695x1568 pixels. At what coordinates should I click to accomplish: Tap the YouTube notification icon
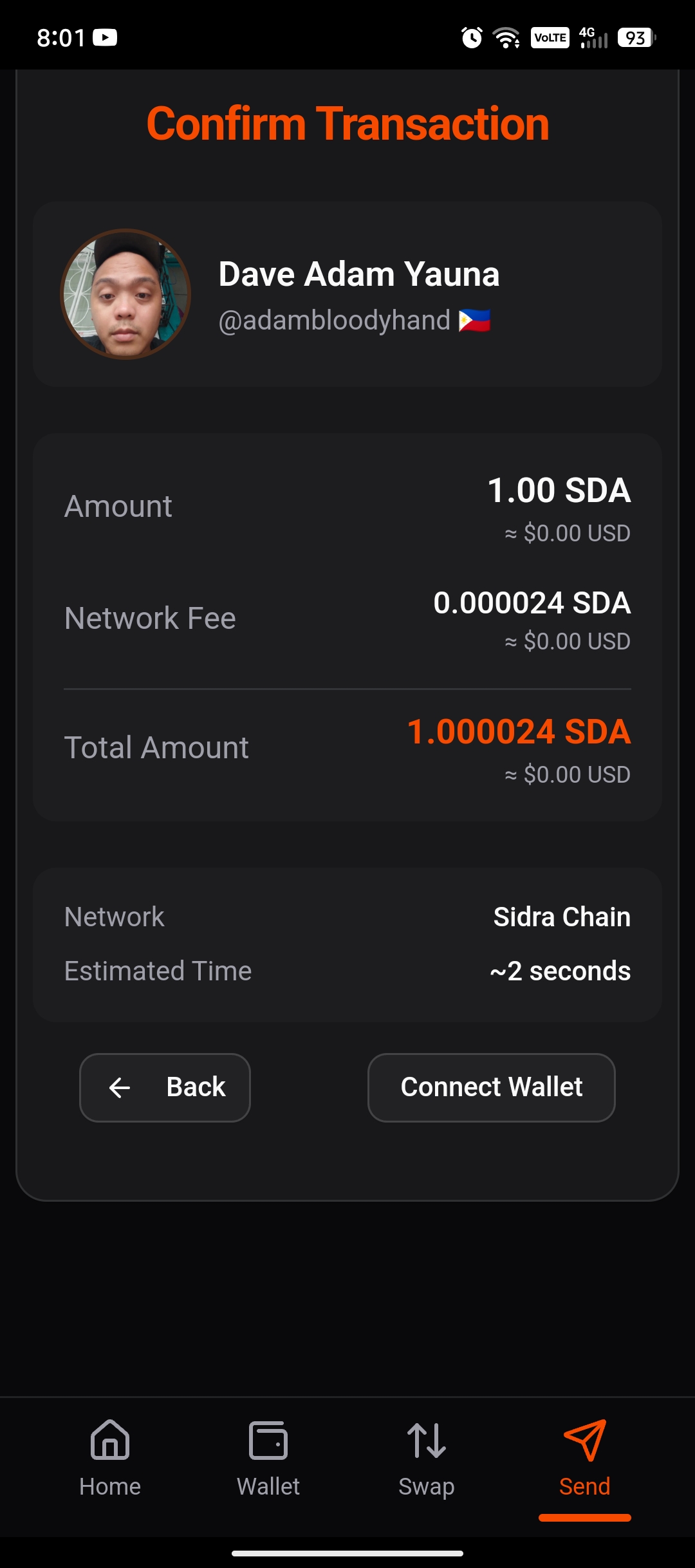(105, 38)
